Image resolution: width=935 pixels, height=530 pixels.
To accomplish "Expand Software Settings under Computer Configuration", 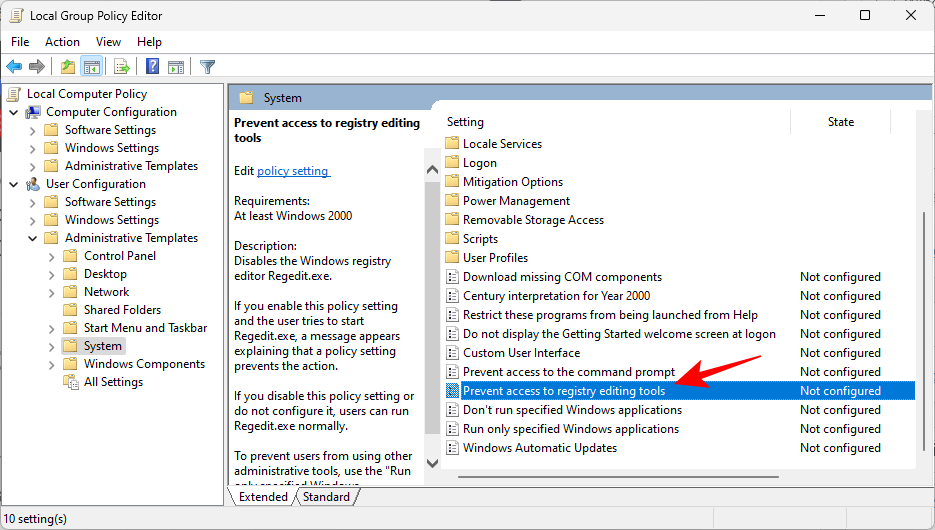I will (x=33, y=131).
